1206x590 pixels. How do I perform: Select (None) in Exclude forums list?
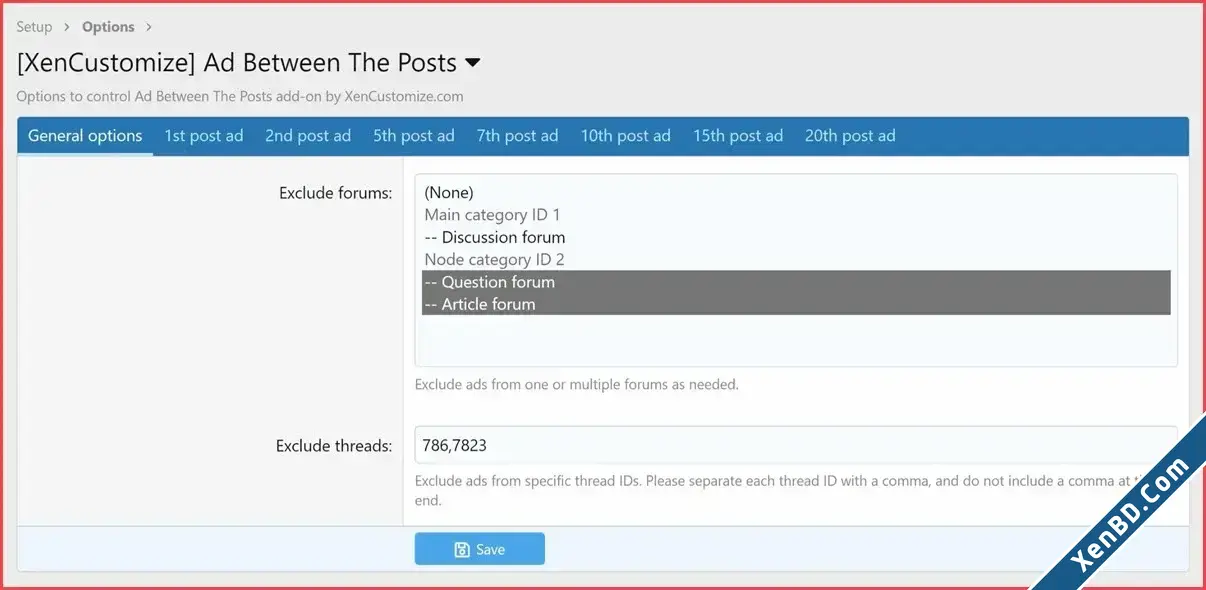pos(796,192)
